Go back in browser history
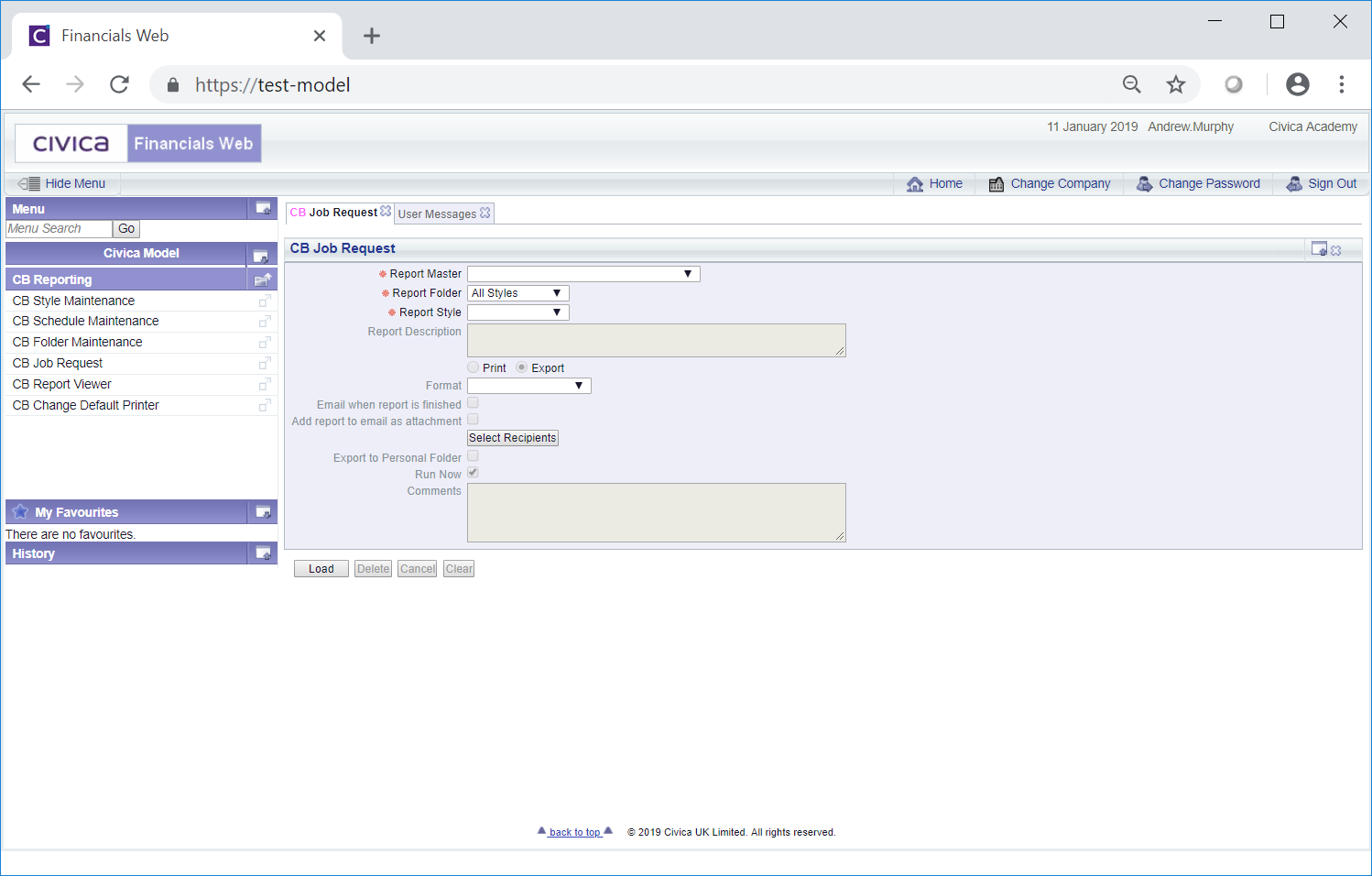1372x876 pixels. tap(31, 84)
